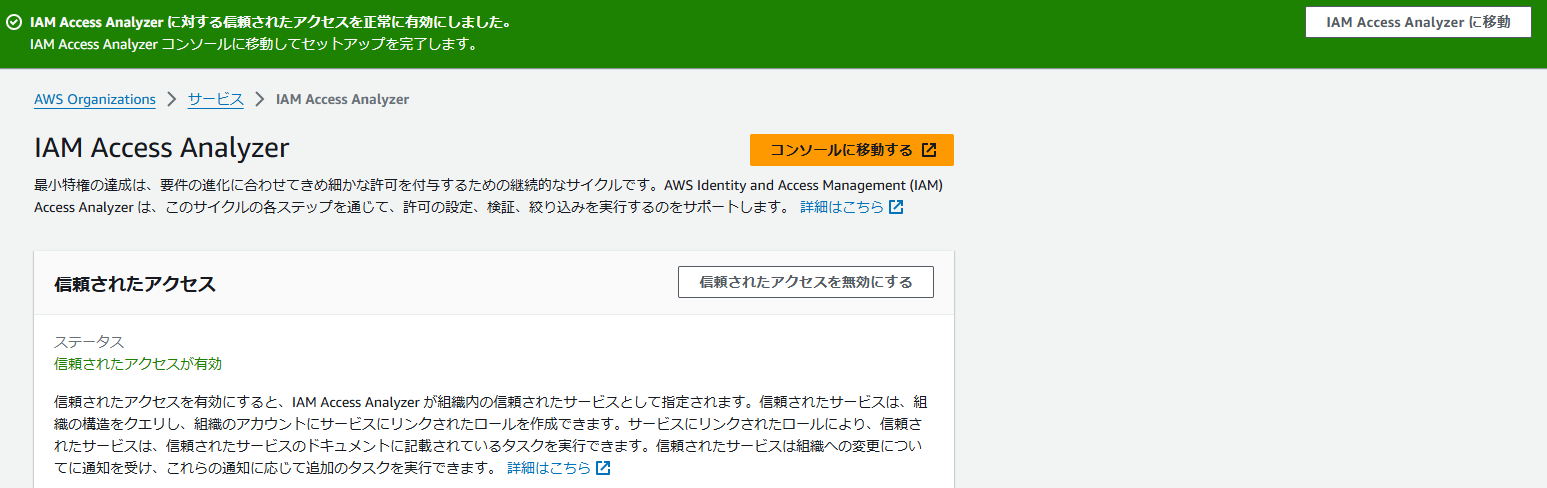Click breadcrumb chevron after AWS Organizations
Viewport: 1547px width, 488px height.
point(172,99)
